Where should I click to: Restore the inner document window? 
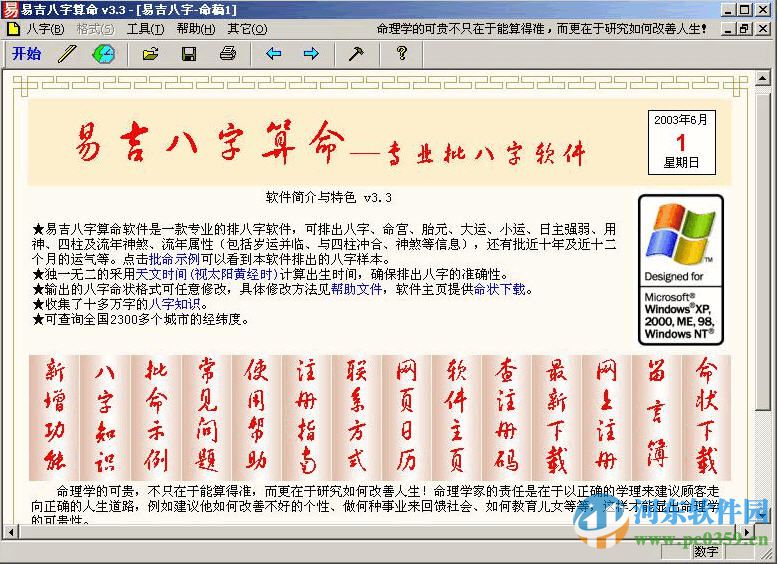click(x=744, y=29)
